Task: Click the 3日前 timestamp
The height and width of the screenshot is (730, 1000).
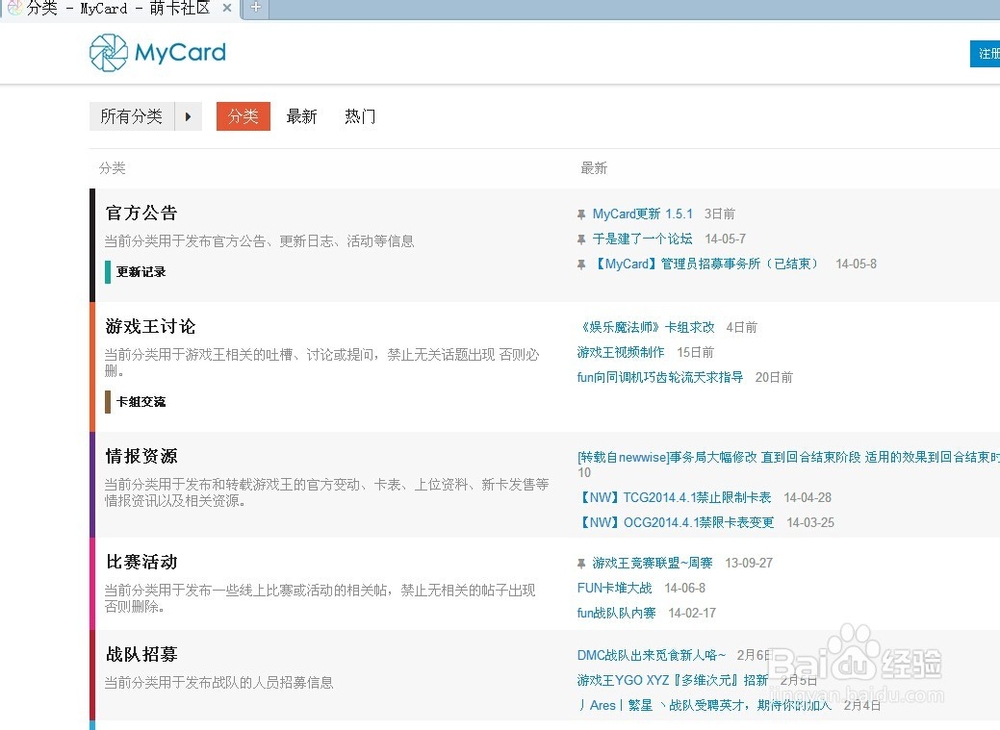Action: pyautogui.click(x=720, y=214)
